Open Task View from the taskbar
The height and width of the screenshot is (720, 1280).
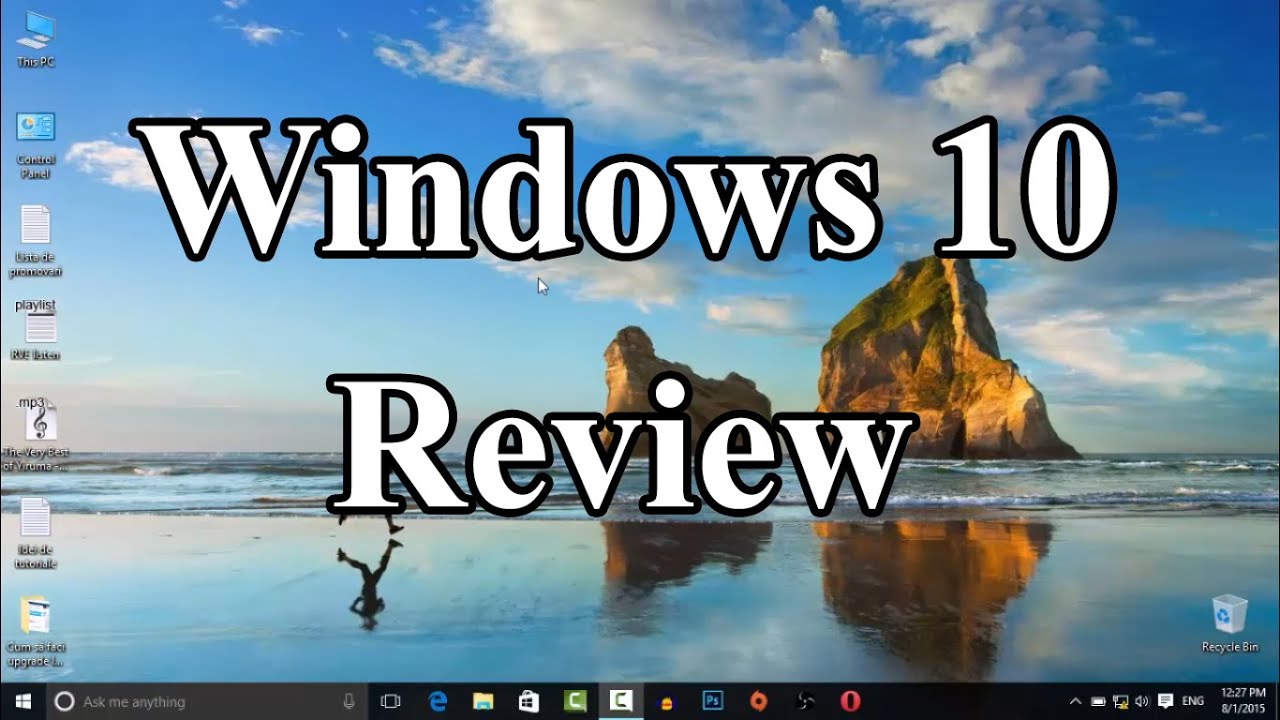click(x=391, y=702)
